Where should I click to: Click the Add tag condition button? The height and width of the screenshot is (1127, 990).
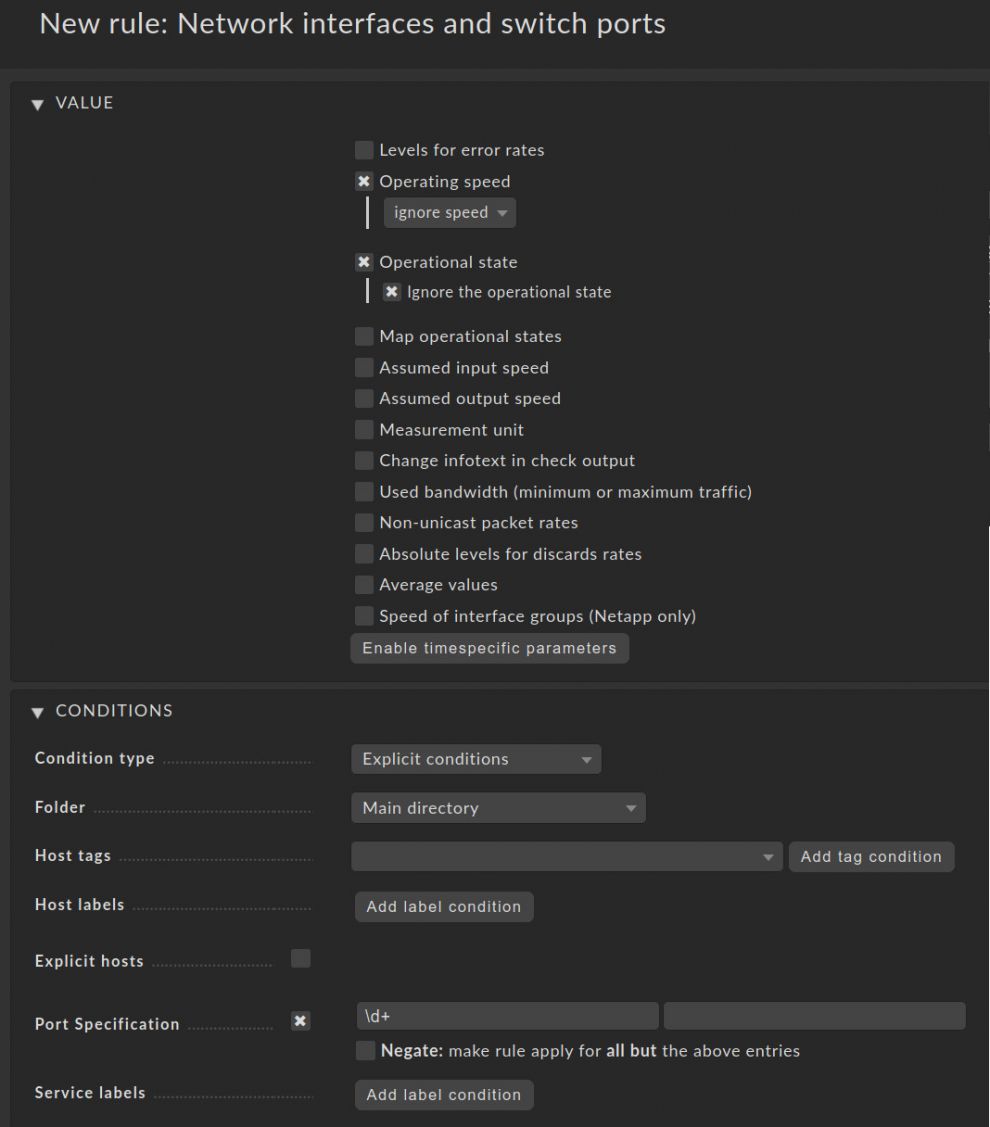tap(871, 857)
